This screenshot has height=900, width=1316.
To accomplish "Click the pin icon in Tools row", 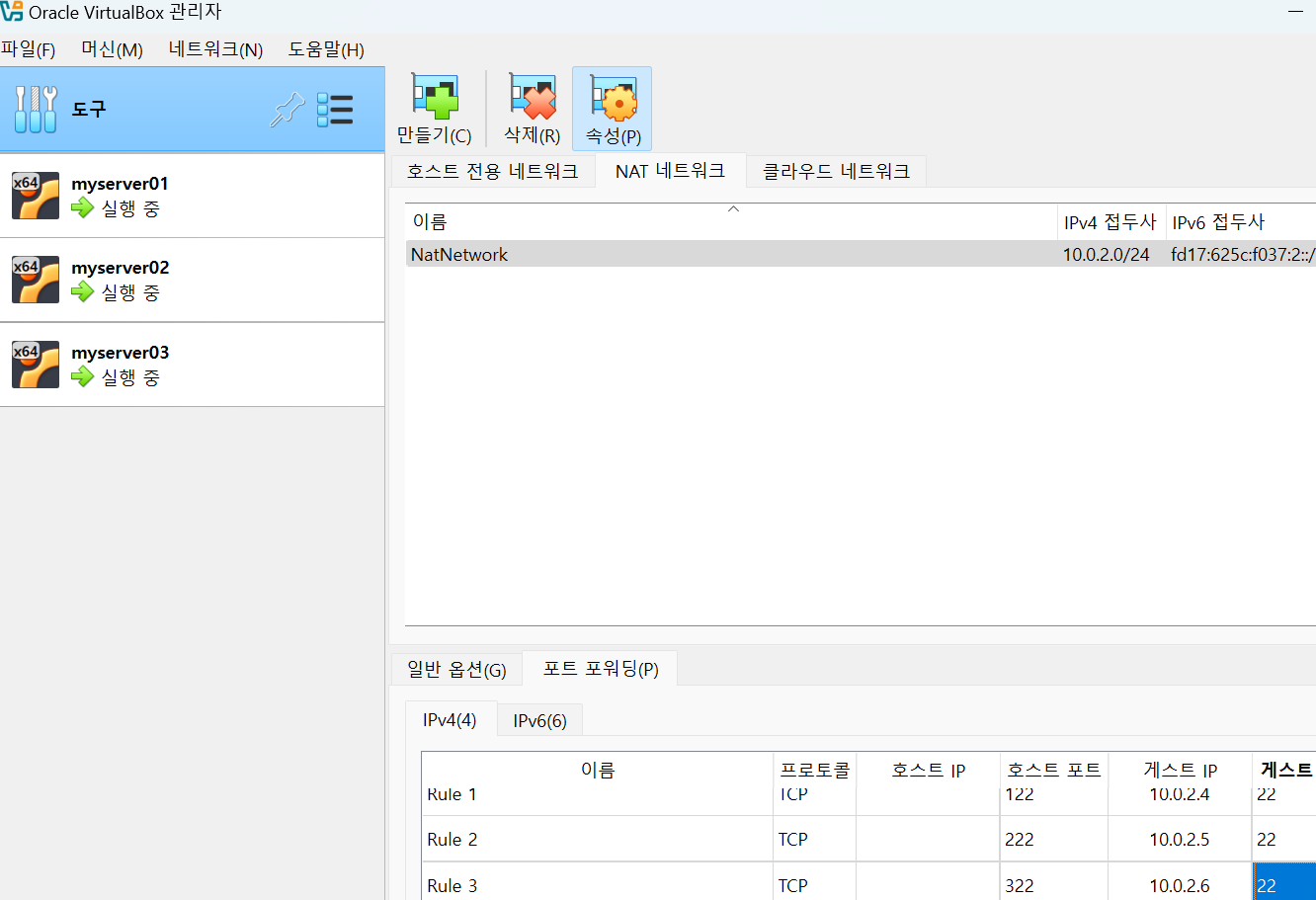I will 287,109.
